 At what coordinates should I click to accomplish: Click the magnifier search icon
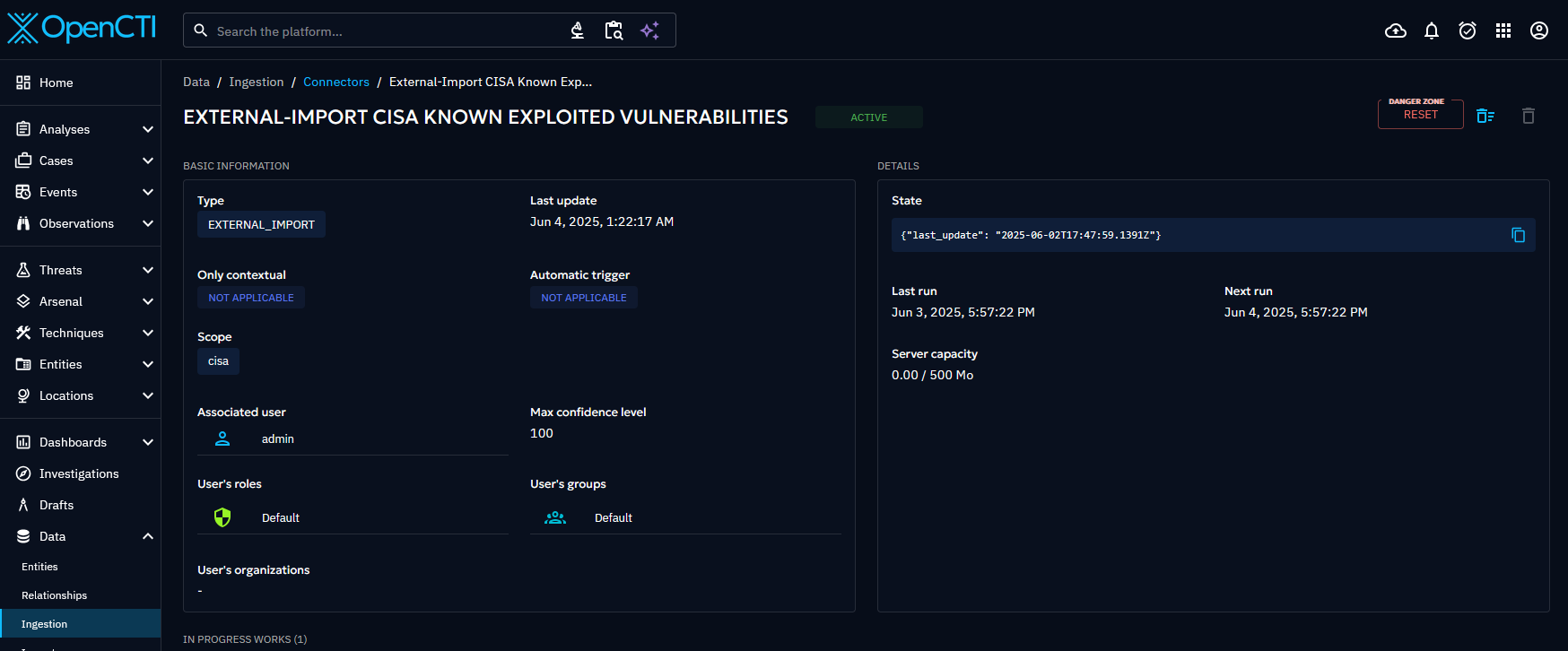pyautogui.click(x=201, y=30)
